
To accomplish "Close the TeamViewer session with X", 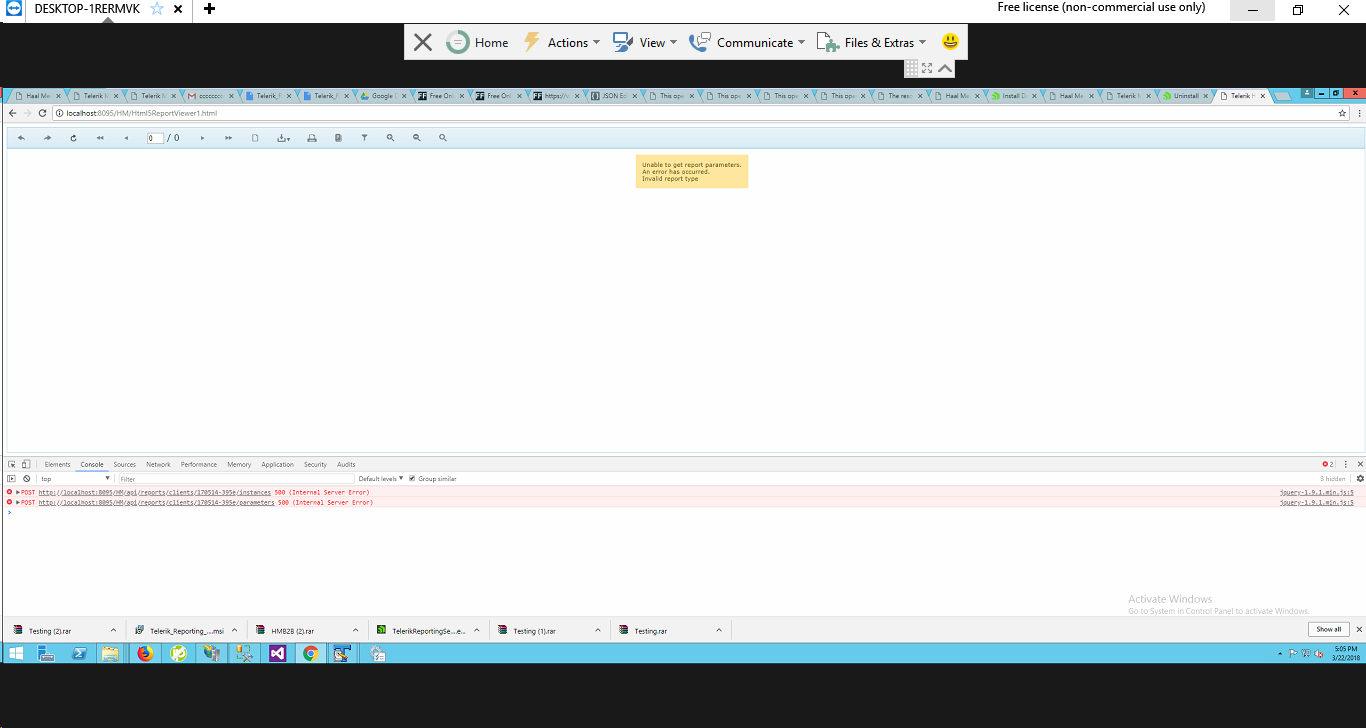I will pyautogui.click(x=423, y=42).
